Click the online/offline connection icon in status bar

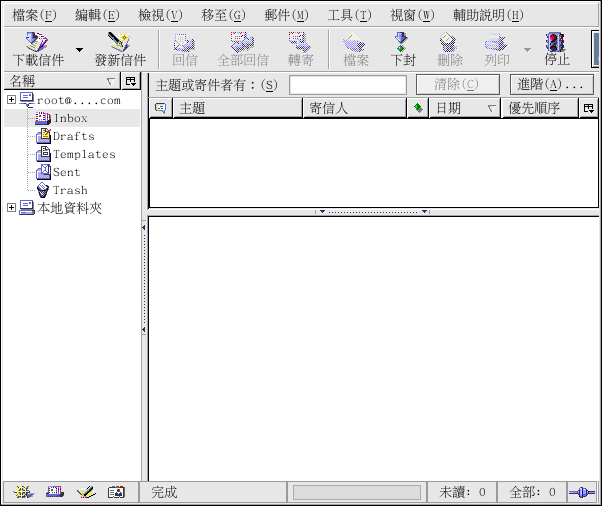pos(582,492)
